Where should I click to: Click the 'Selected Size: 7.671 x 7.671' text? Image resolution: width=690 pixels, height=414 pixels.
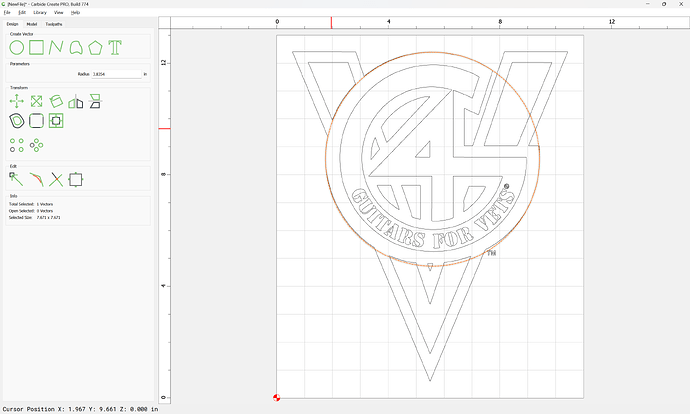click(35, 217)
